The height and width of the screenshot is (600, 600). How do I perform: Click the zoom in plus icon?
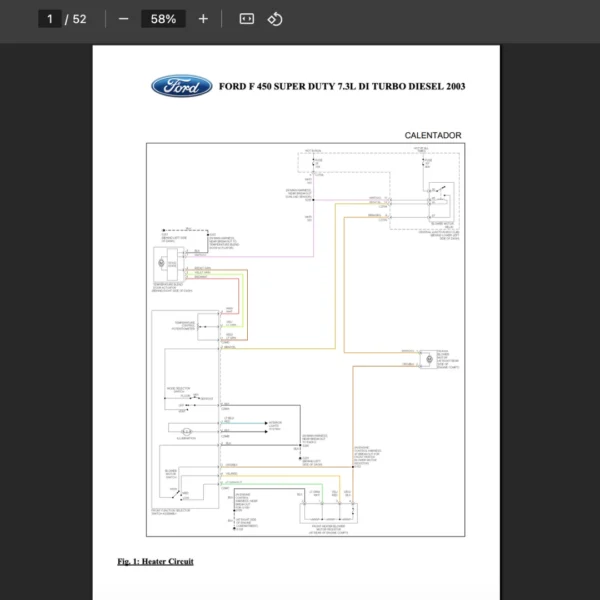tap(203, 19)
